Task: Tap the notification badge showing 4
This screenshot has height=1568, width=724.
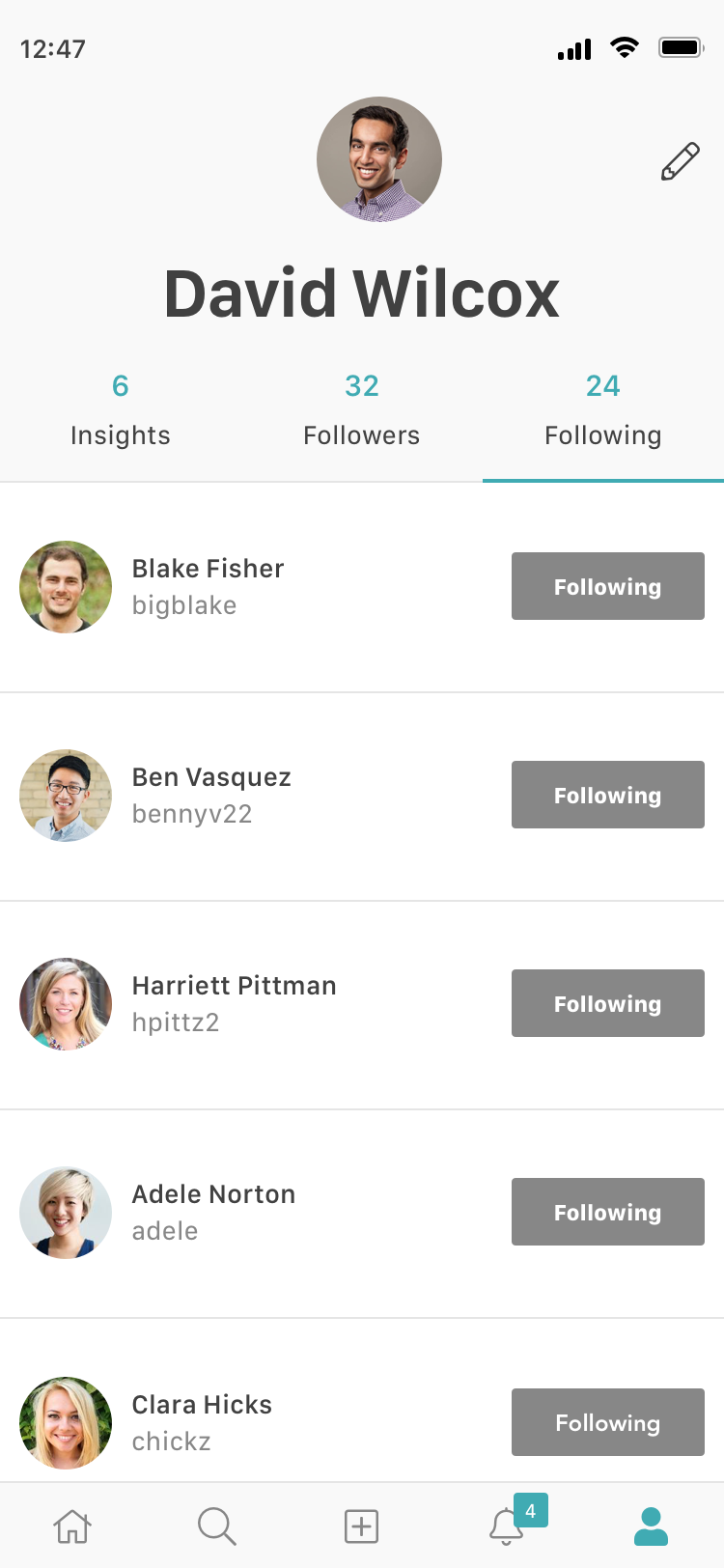Action: coord(531,1510)
